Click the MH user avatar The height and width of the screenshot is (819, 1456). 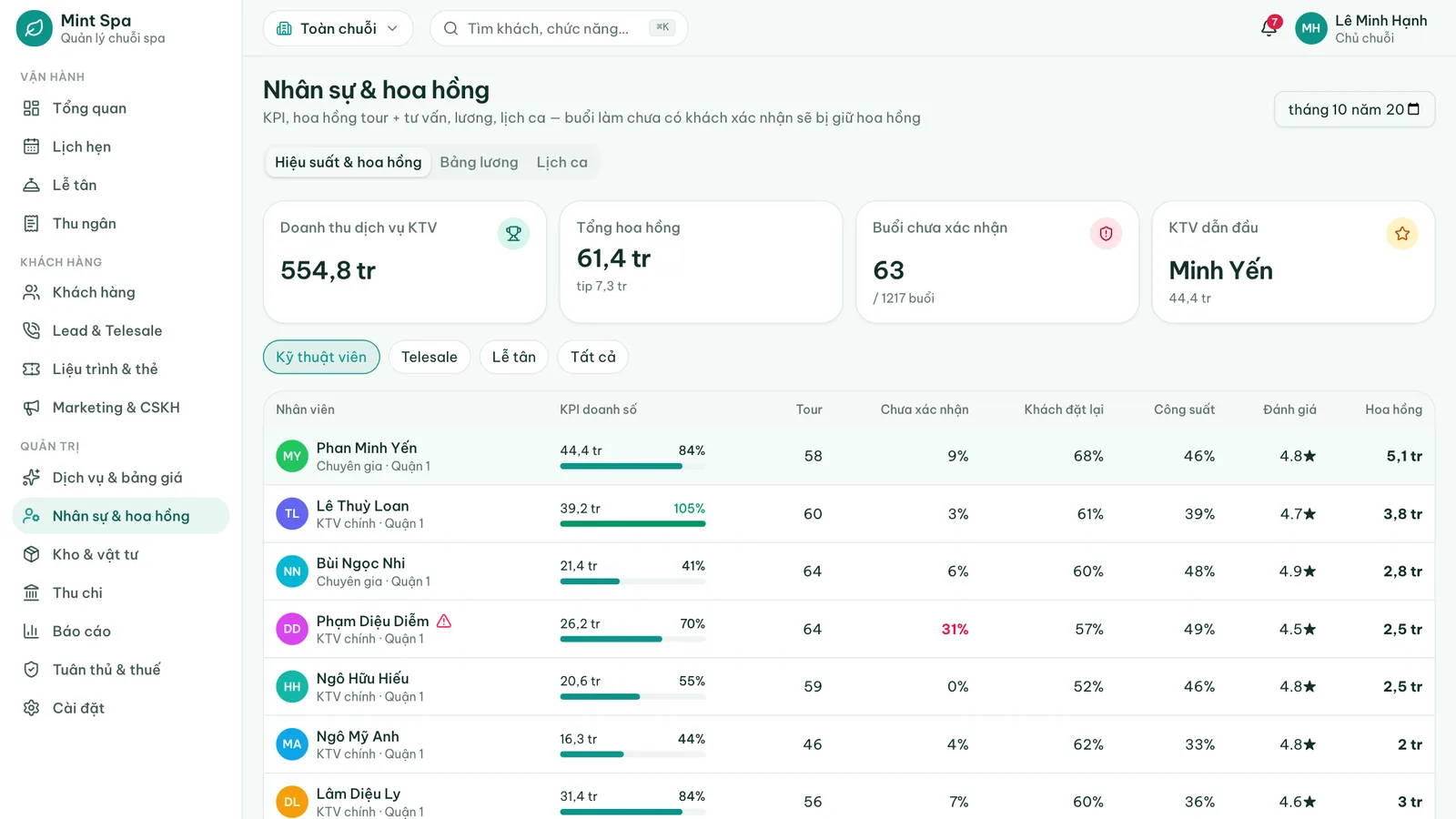[x=1310, y=28]
